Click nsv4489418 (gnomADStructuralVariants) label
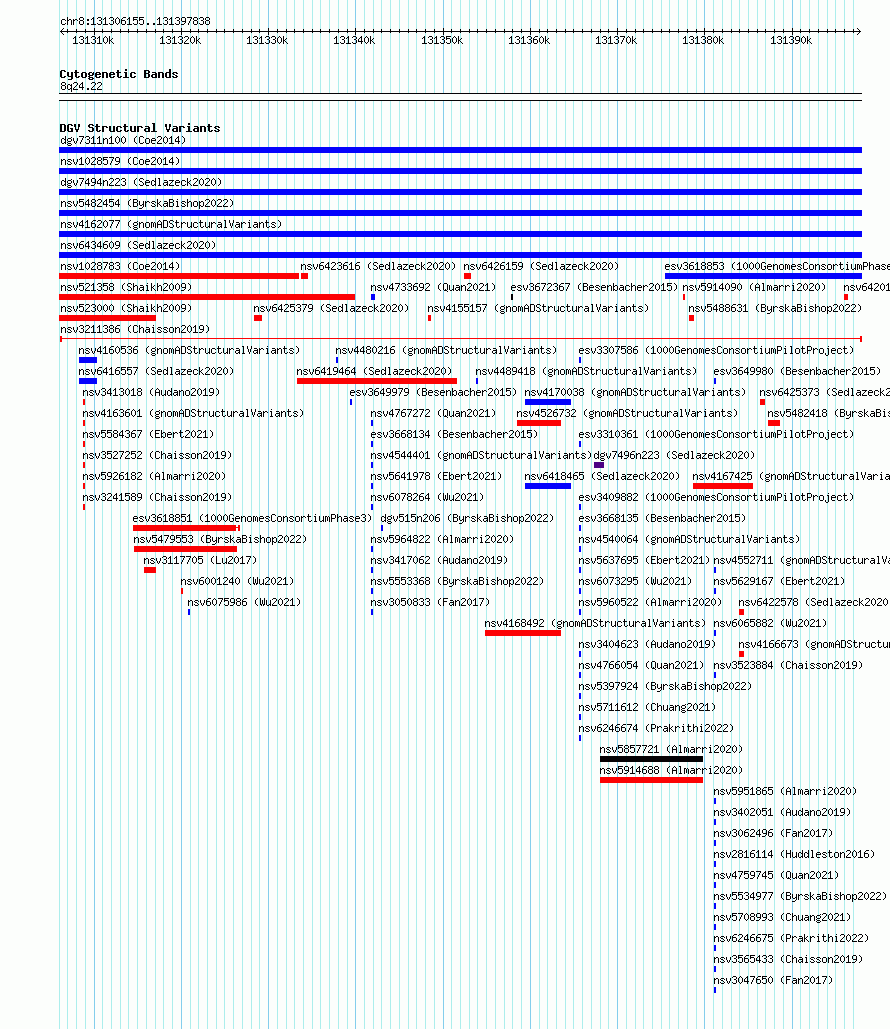 pyautogui.click(x=586, y=371)
